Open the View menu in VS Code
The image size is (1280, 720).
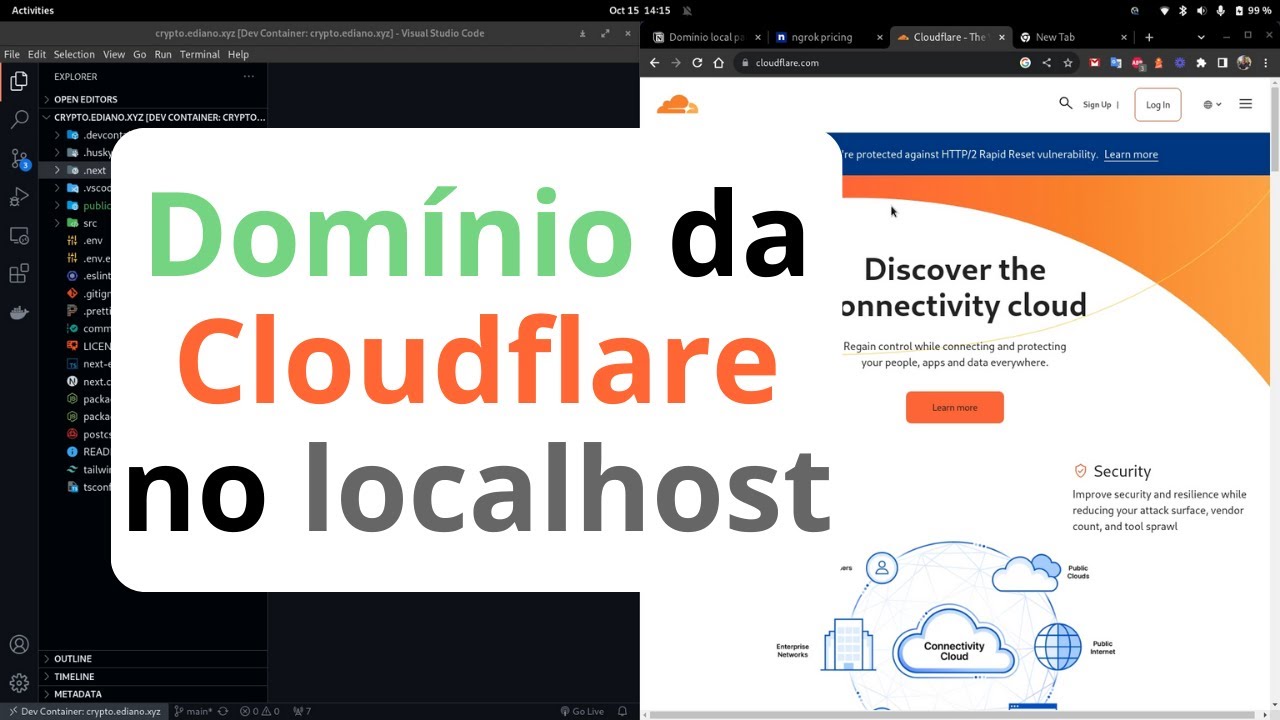(114, 54)
